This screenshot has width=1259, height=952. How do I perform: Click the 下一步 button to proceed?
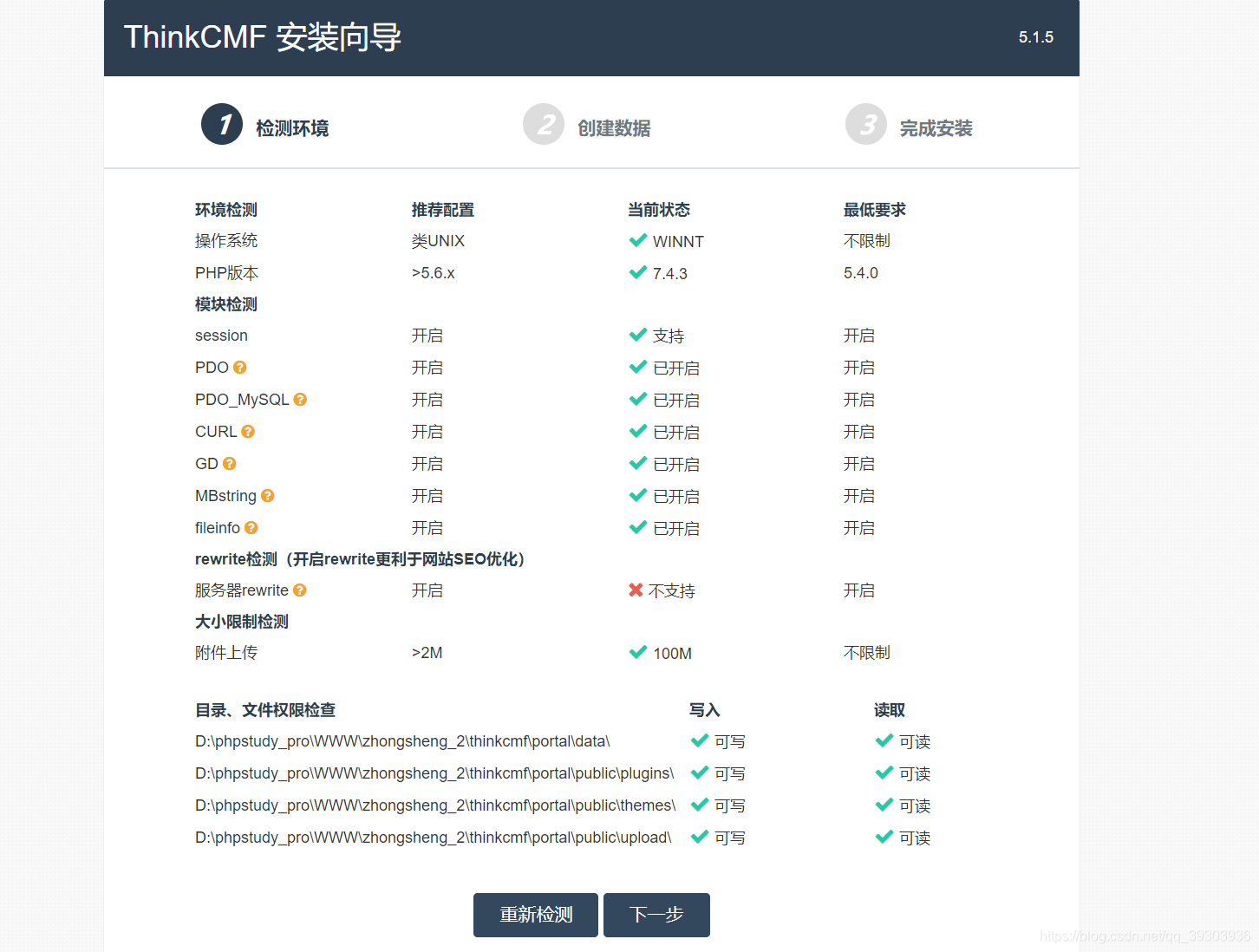click(x=656, y=915)
